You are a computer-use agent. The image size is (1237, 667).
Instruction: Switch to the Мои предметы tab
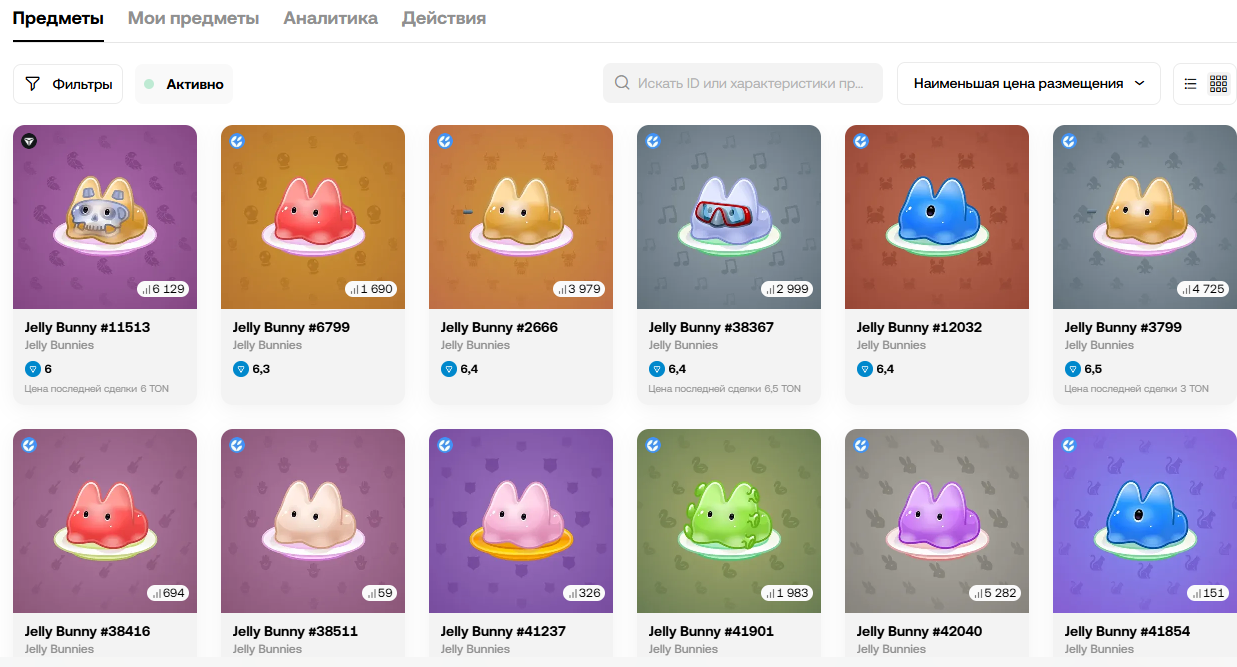[192, 18]
